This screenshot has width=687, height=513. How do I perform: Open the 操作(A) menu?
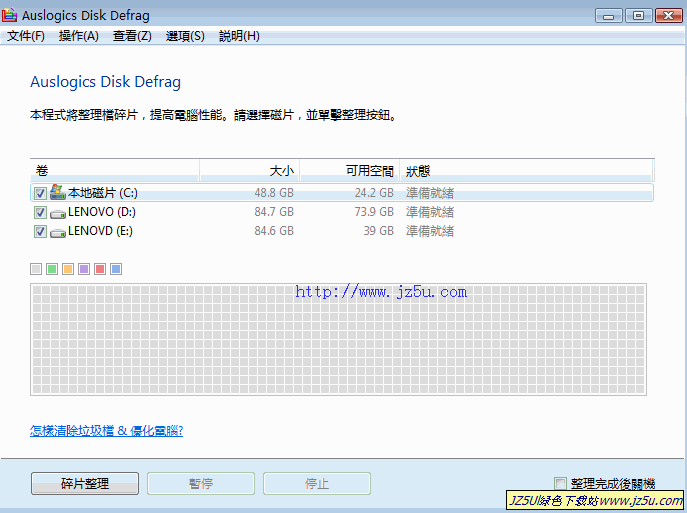point(79,36)
